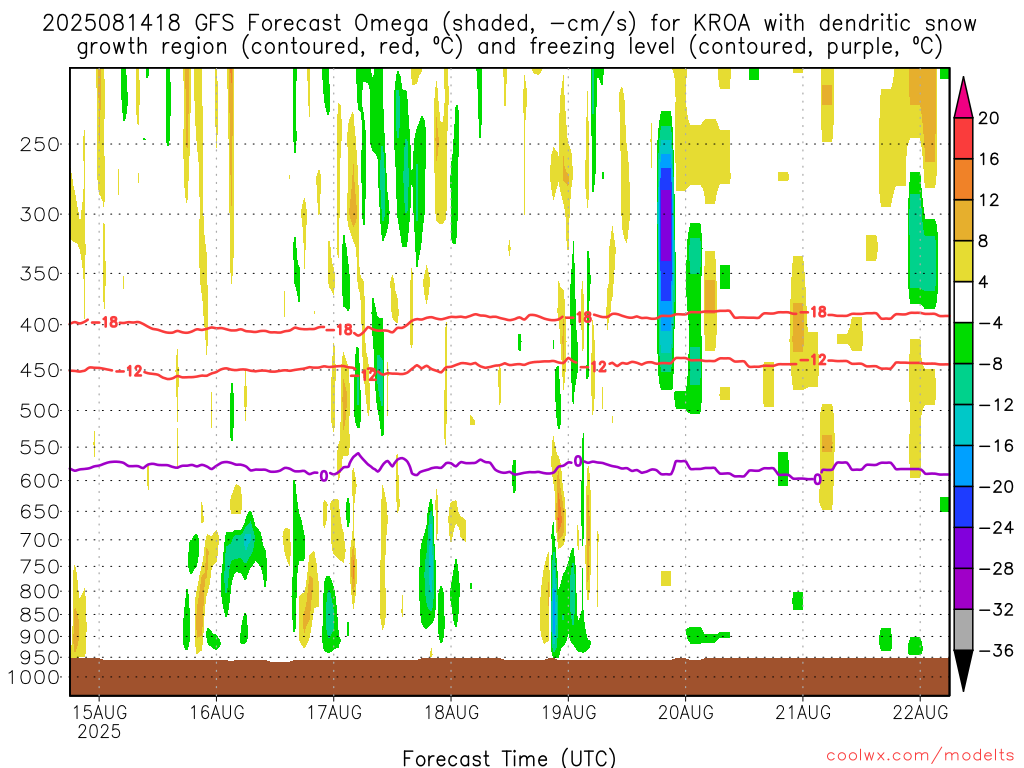Click the -12 contour label near 21AUG

(814, 360)
